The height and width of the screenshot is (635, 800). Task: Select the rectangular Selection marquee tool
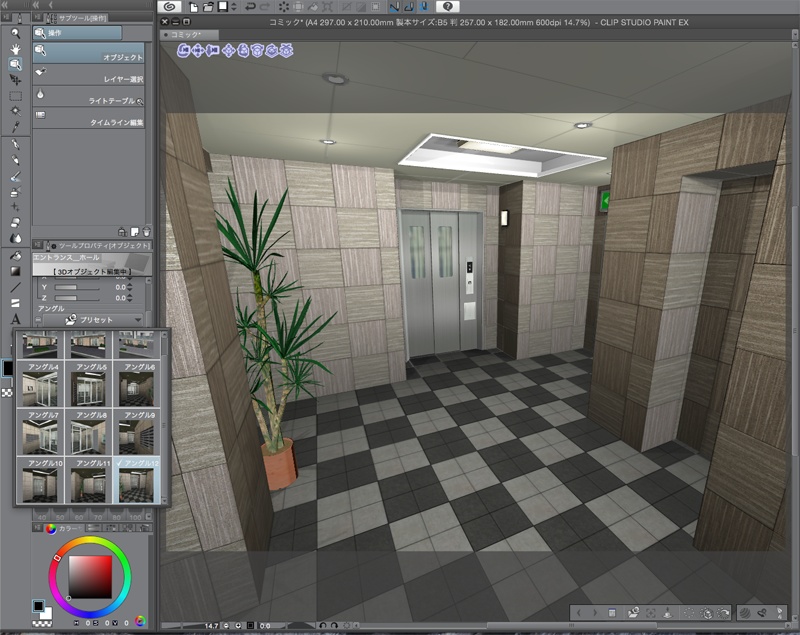[16, 95]
